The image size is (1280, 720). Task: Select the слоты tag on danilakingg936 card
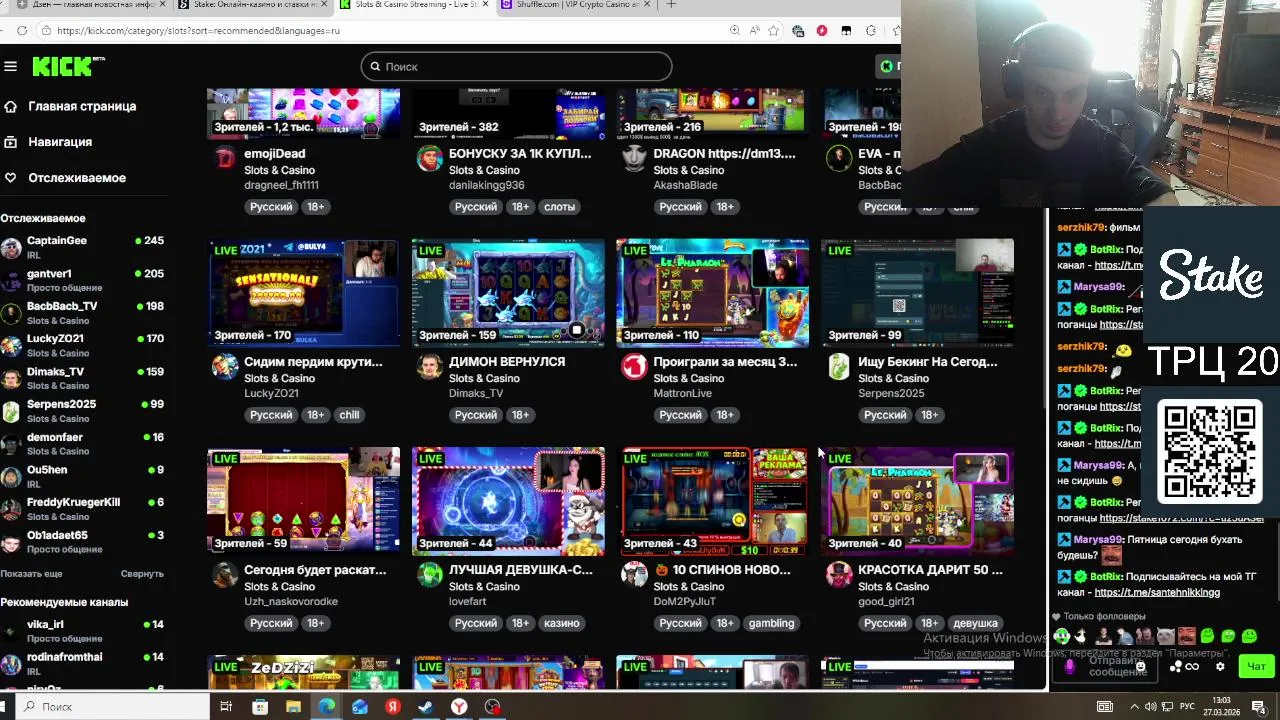[x=559, y=207]
